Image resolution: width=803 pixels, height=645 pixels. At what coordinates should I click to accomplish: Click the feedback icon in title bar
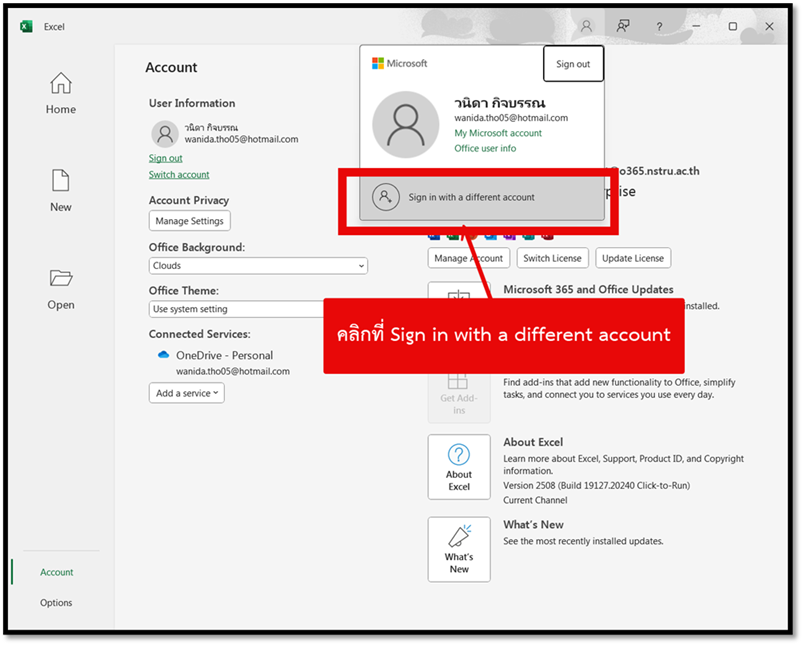623,27
